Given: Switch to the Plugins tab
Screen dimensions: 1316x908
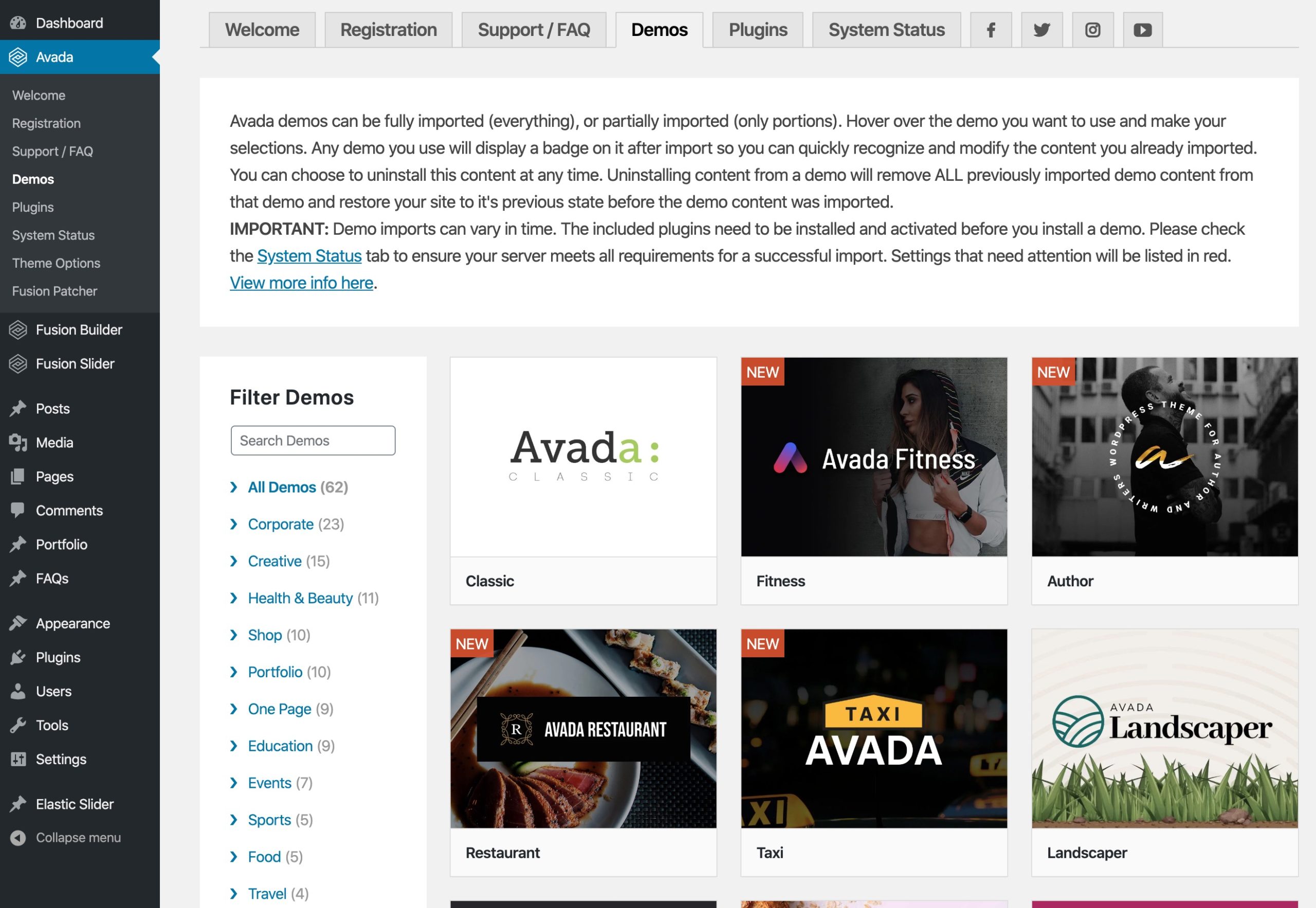Looking at the screenshot, I should point(758,29).
